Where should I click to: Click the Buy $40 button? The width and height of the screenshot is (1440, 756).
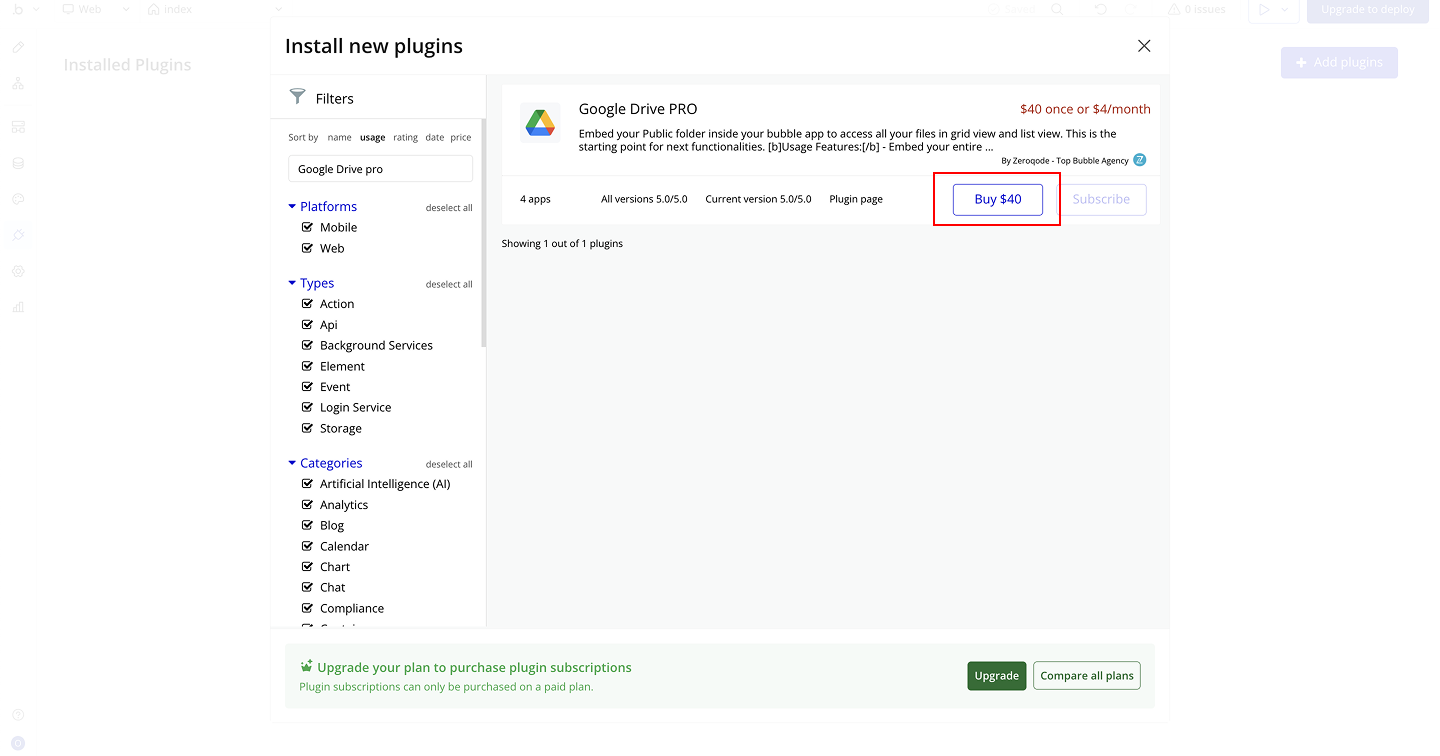pos(997,199)
